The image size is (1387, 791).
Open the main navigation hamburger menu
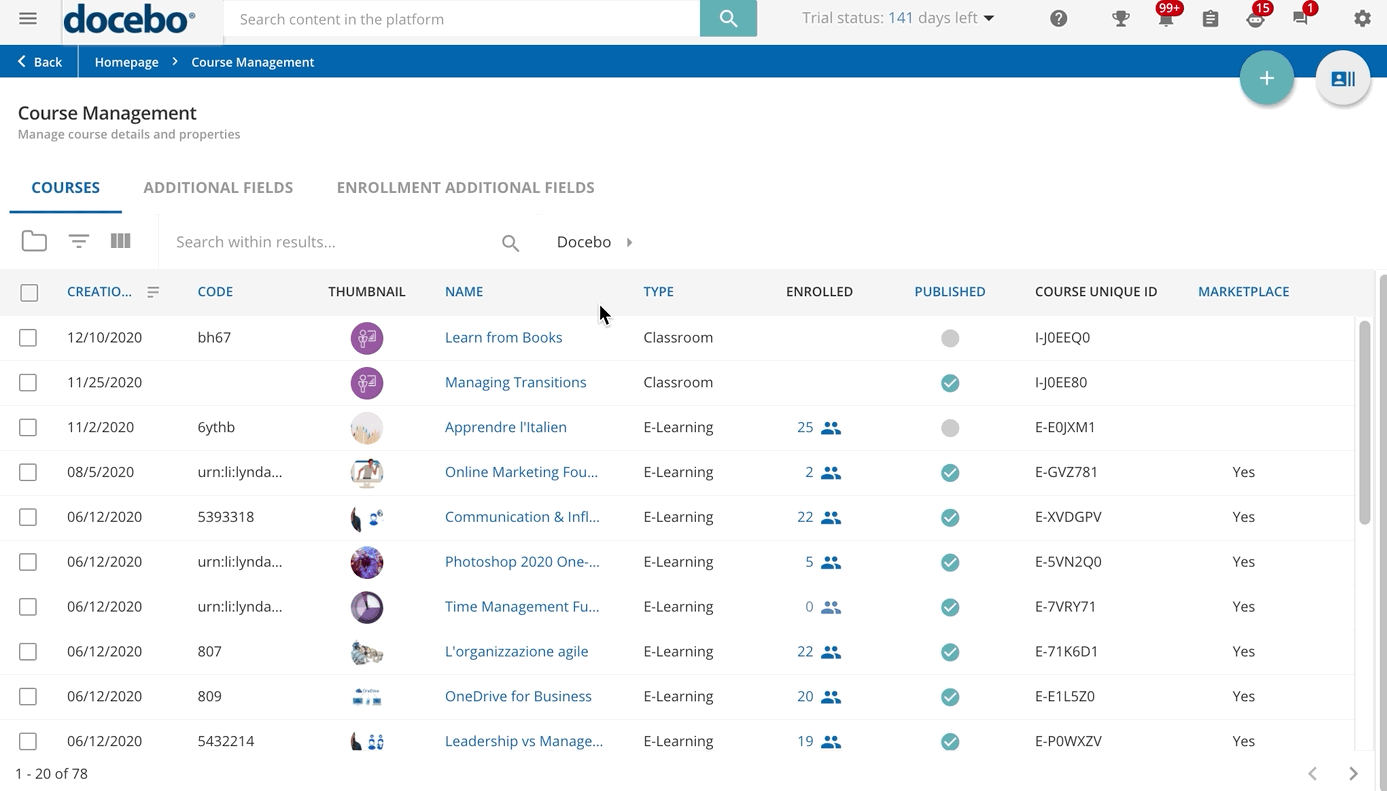[27, 18]
